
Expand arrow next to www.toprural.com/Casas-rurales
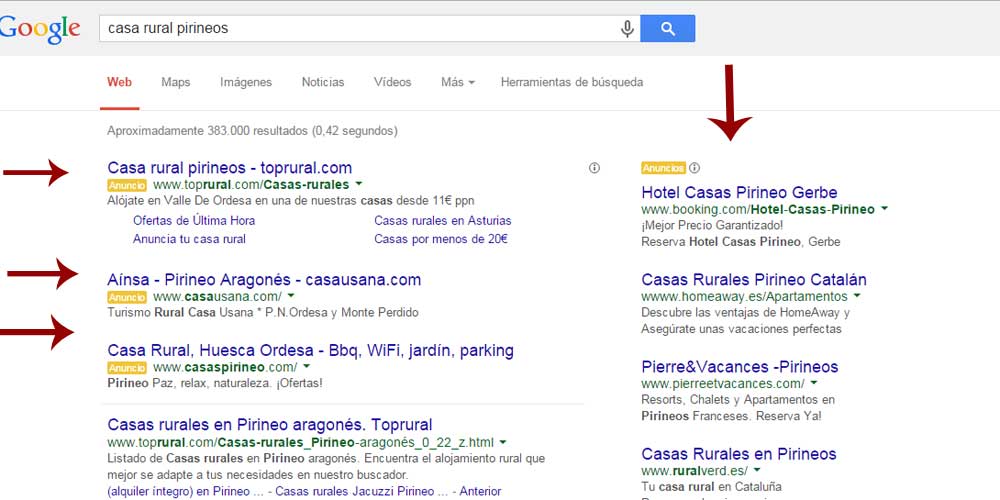[x=358, y=184]
